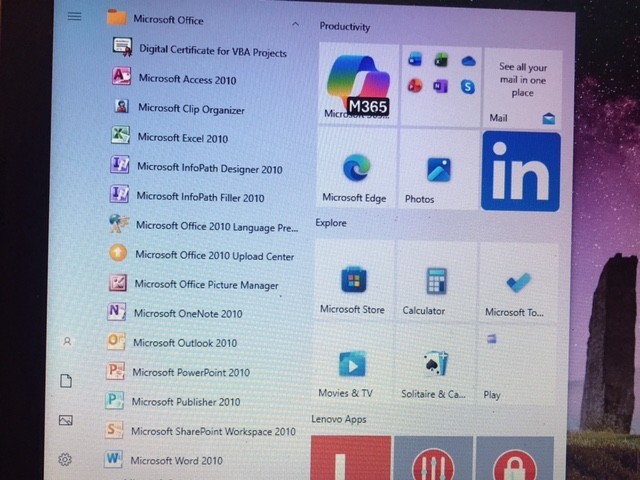
Task: Launch Microsoft Access 2010 icon
Action: 121,76
